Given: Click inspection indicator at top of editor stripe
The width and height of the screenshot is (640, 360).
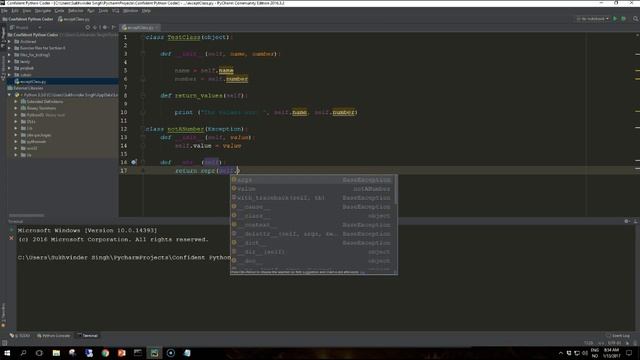Looking at the screenshot, I should (x=637, y=35).
